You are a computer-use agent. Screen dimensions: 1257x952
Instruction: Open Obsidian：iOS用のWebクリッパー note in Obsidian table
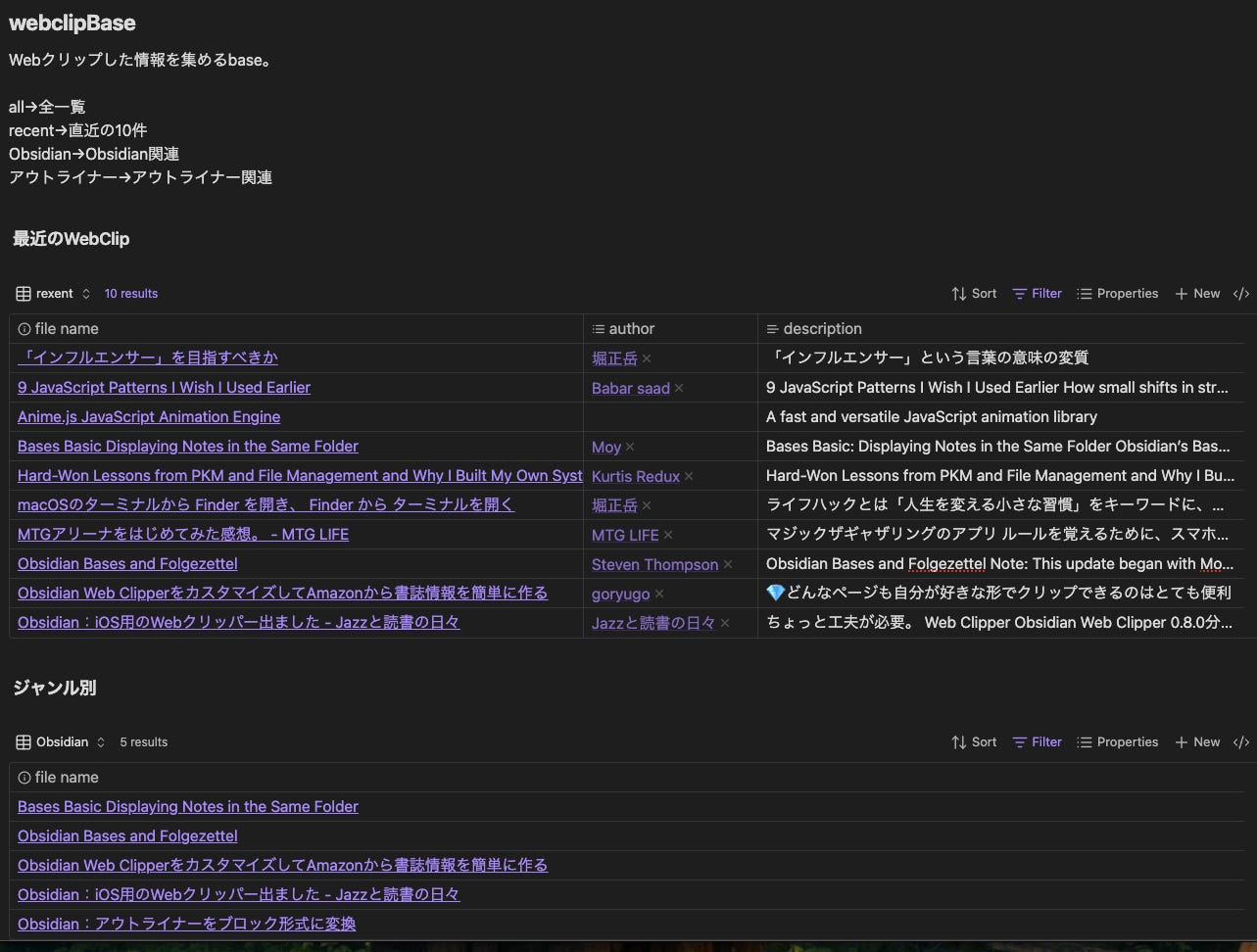(238, 895)
